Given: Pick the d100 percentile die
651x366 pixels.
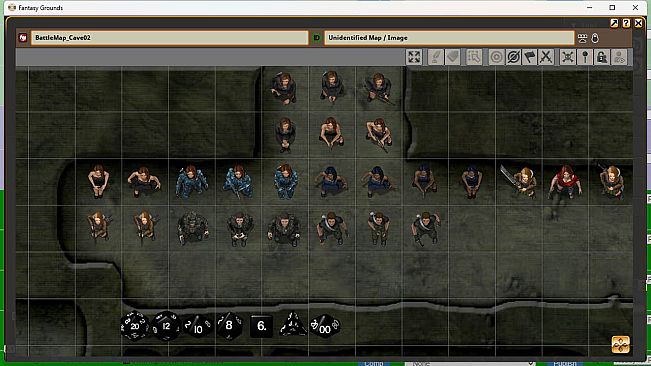Looking at the screenshot, I should coord(325,327).
